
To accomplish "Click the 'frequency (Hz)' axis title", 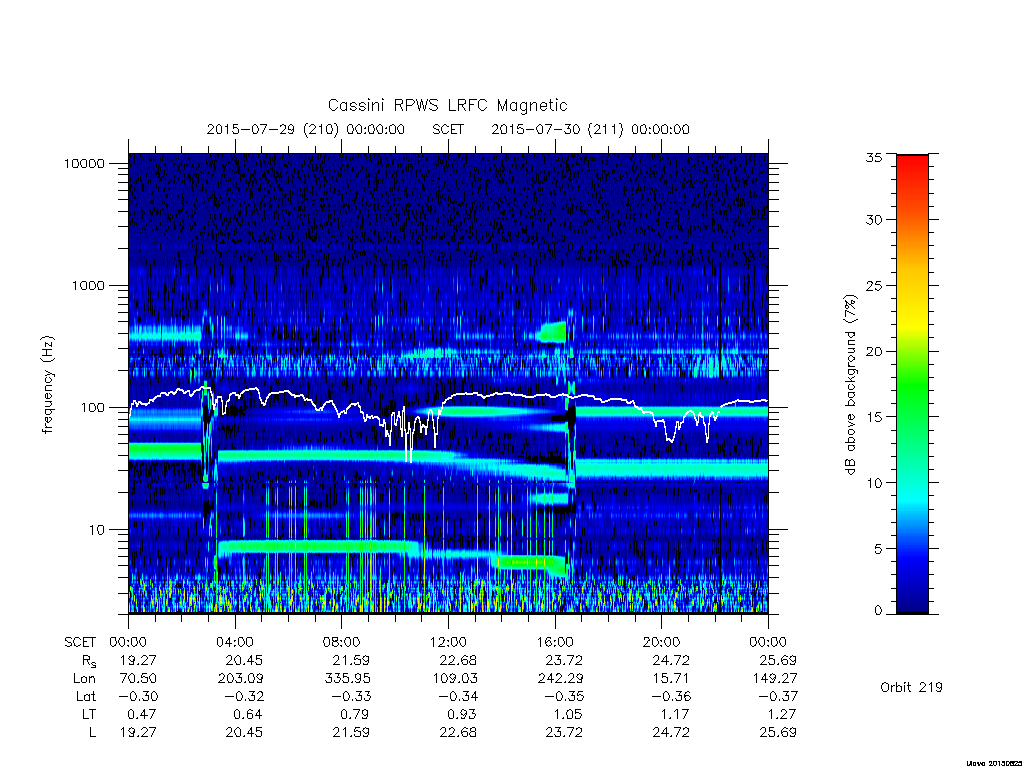I will point(47,385).
